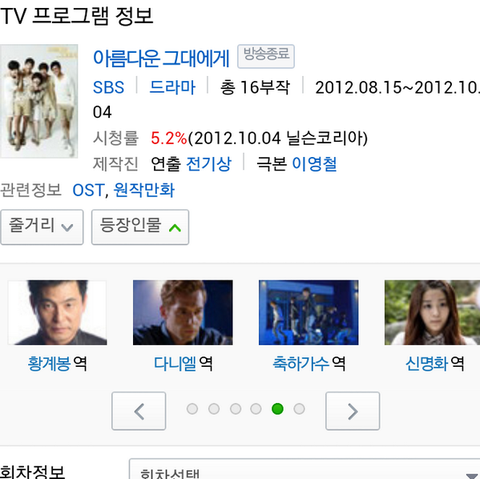Open the SBS channel link
Viewport: 480px width, 479px height.
coord(108,87)
